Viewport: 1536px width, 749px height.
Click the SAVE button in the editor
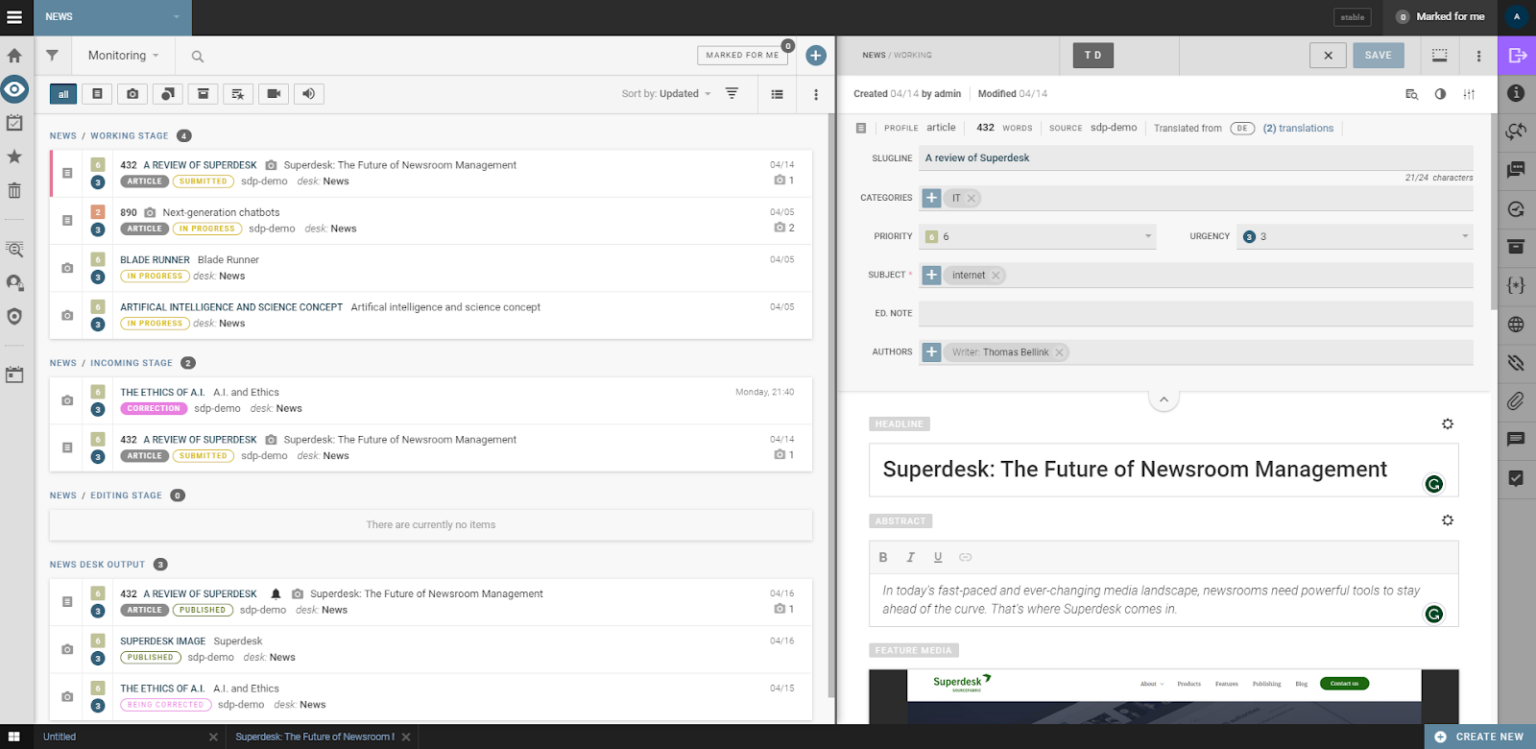pos(1378,55)
